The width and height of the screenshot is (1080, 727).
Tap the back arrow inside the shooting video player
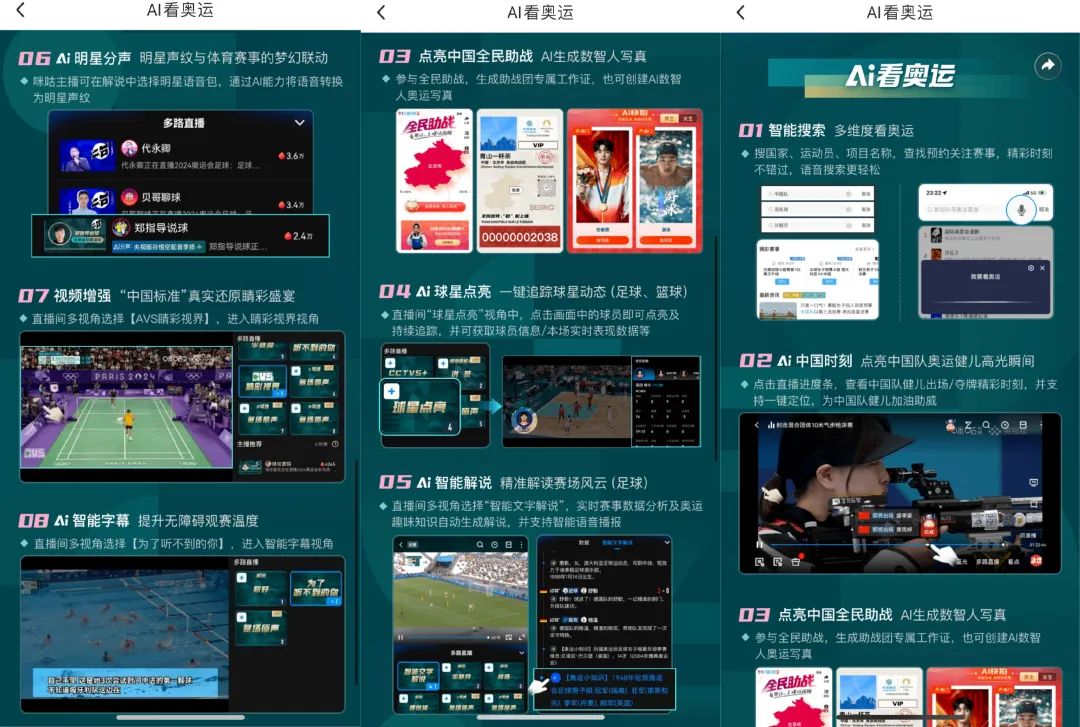[756, 425]
